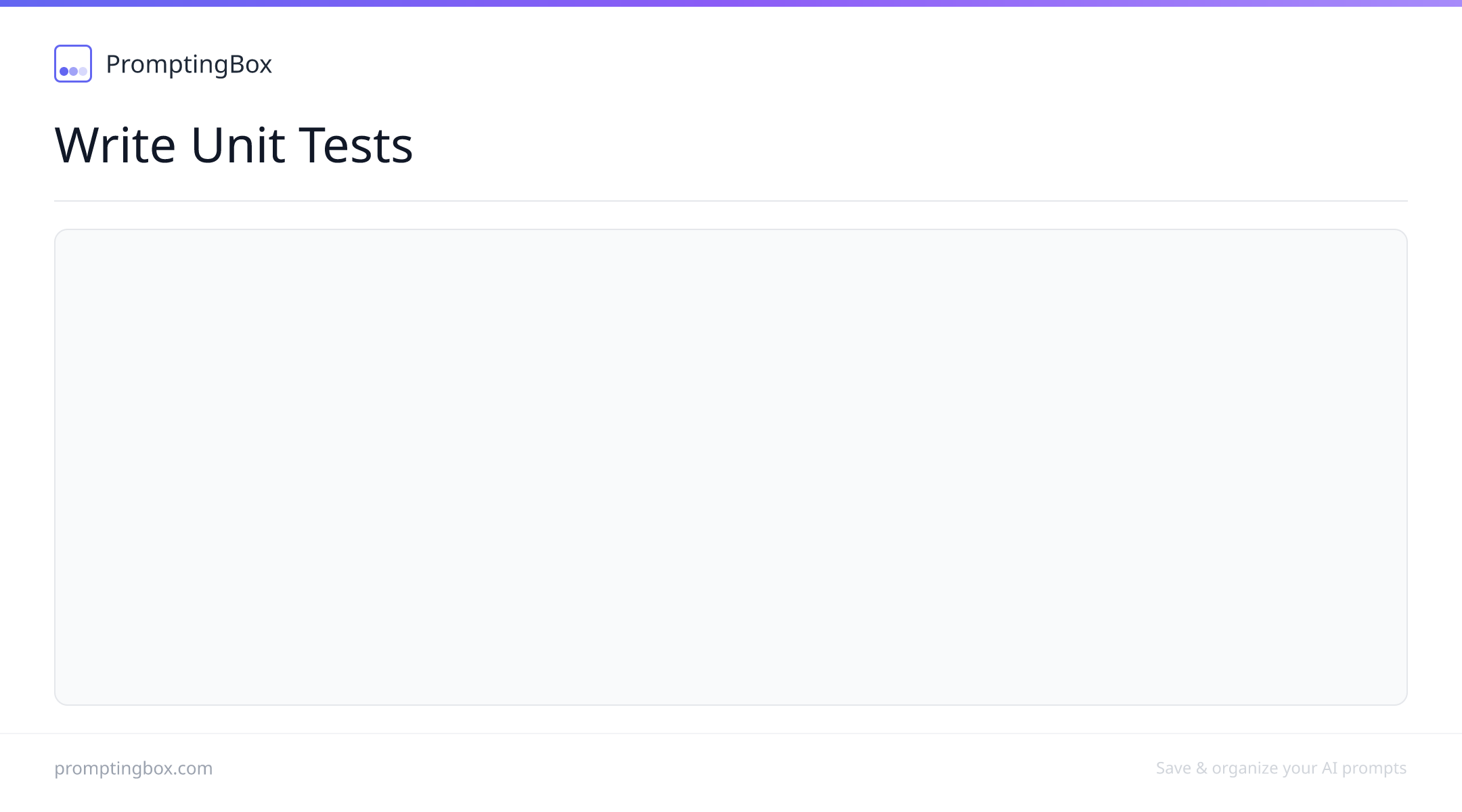Click inside the empty prompt content box
Image resolution: width=1462 pixels, height=812 pixels.
coord(731,467)
